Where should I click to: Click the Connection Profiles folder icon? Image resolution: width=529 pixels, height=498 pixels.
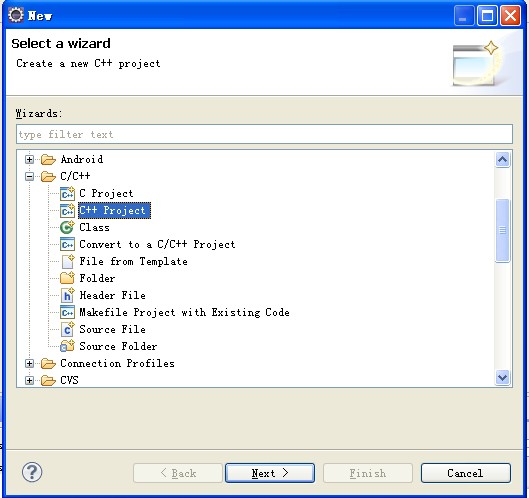coord(48,363)
